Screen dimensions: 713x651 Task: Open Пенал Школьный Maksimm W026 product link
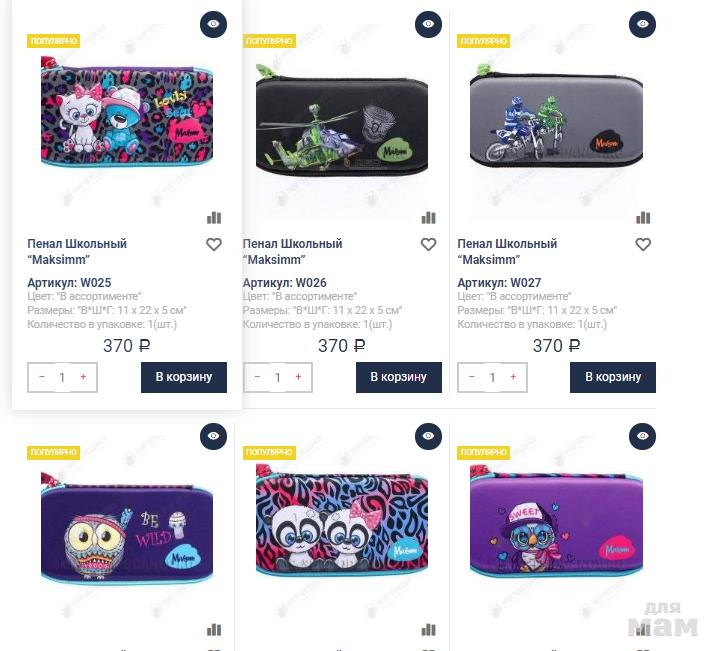pyautogui.click(x=292, y=252)
